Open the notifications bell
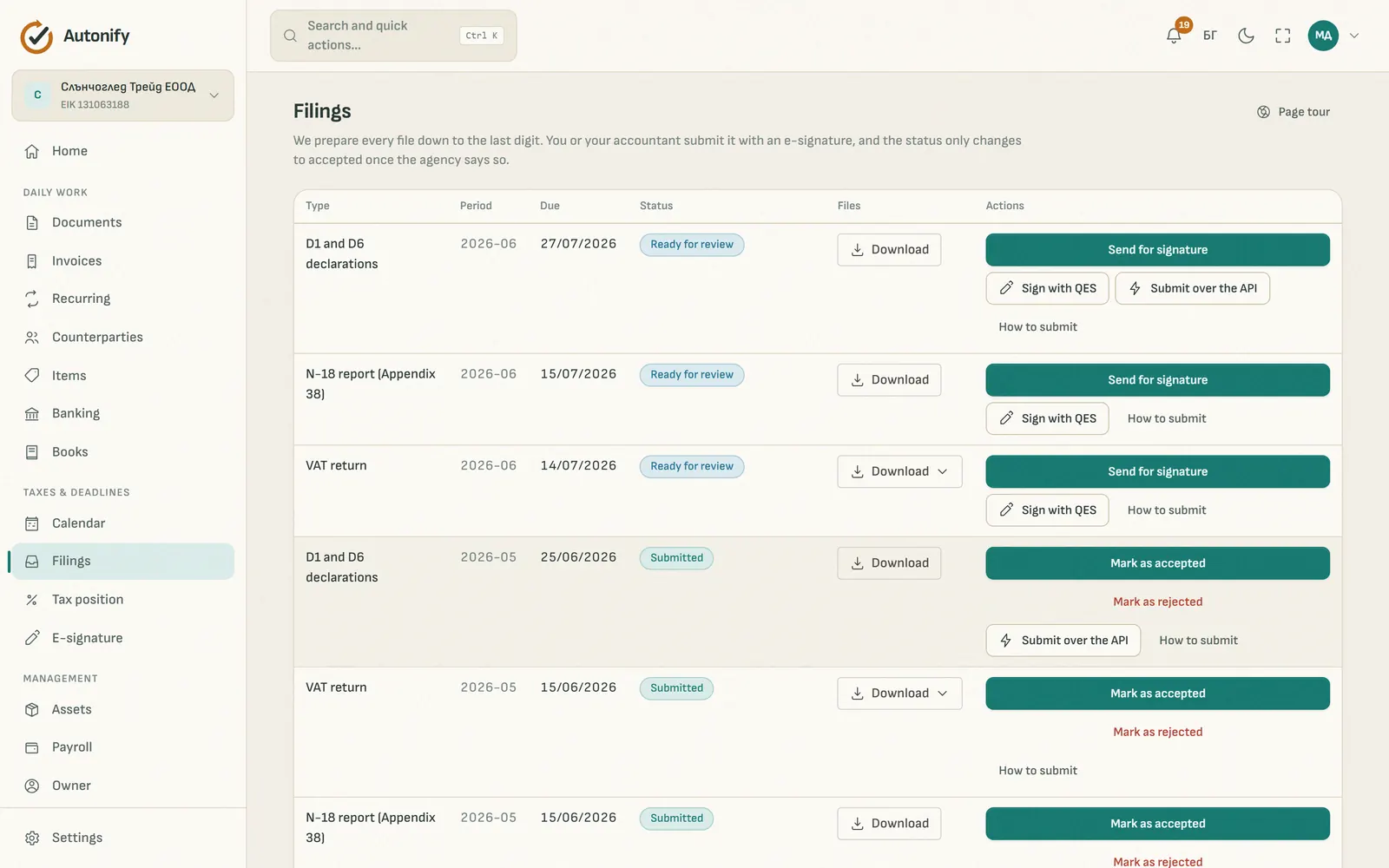Screen dimensions: 1389x868 [1174, 36]
